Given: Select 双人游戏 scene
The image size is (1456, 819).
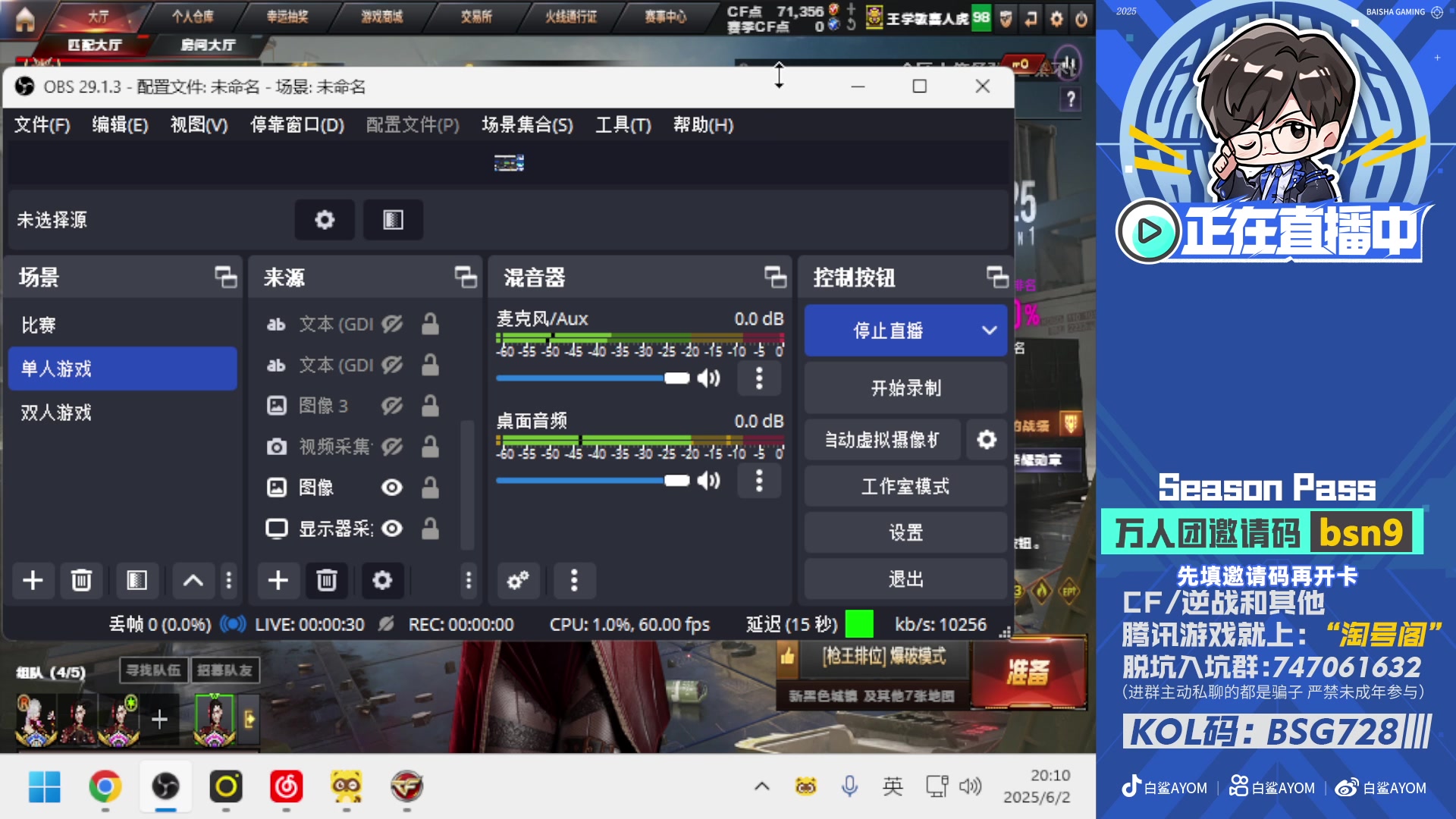Looking at the screenshot, I should pos(122,413).
